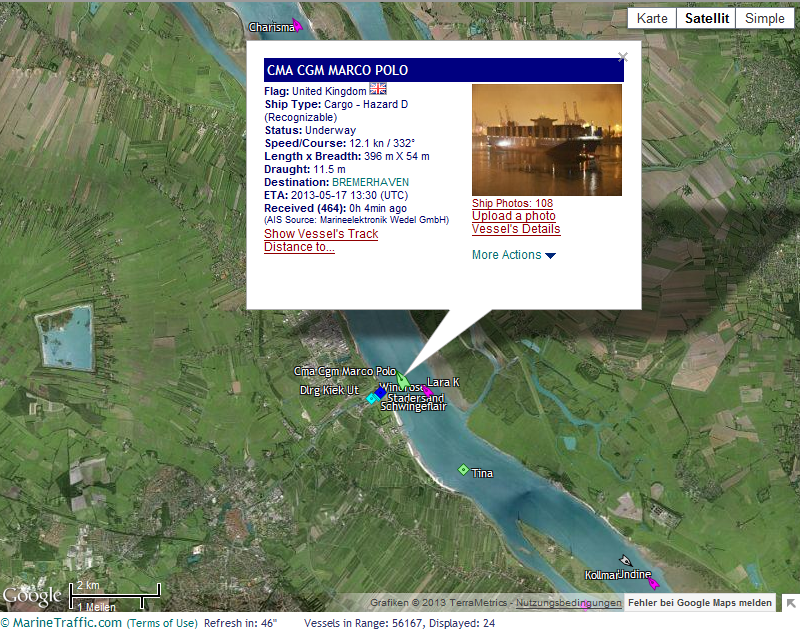Click the grey Kollmar vessel icon
This screenshot has width=800, height=641.
[625, 563]
